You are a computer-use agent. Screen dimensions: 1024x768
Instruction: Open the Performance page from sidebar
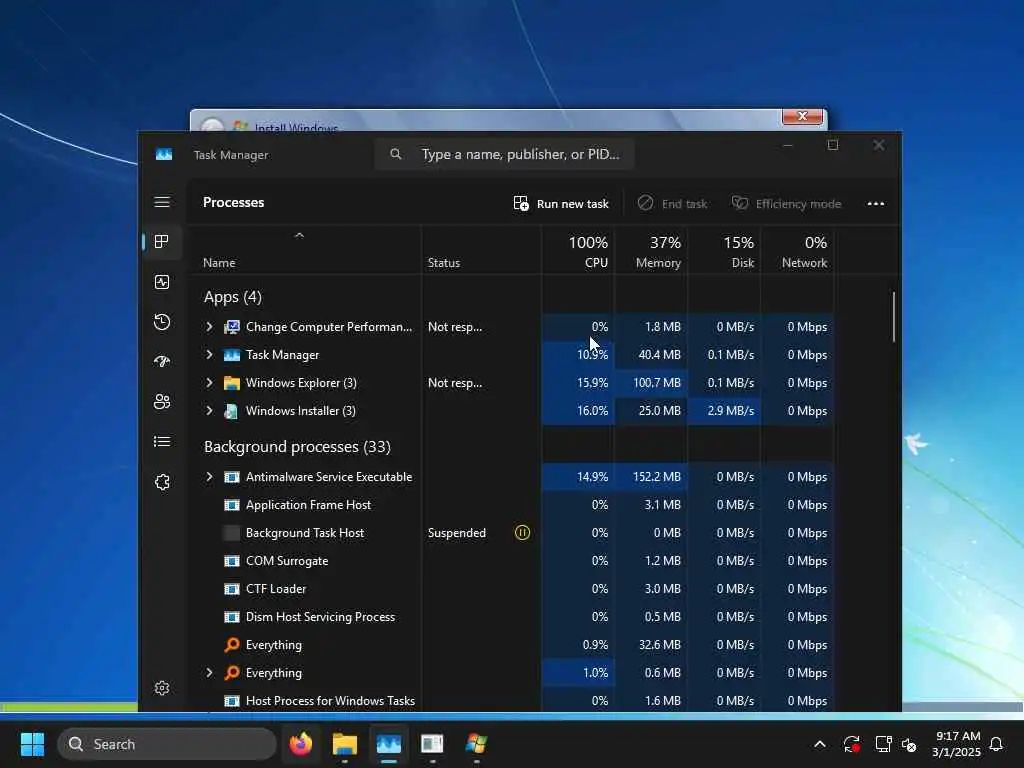(x=162, y=282)
